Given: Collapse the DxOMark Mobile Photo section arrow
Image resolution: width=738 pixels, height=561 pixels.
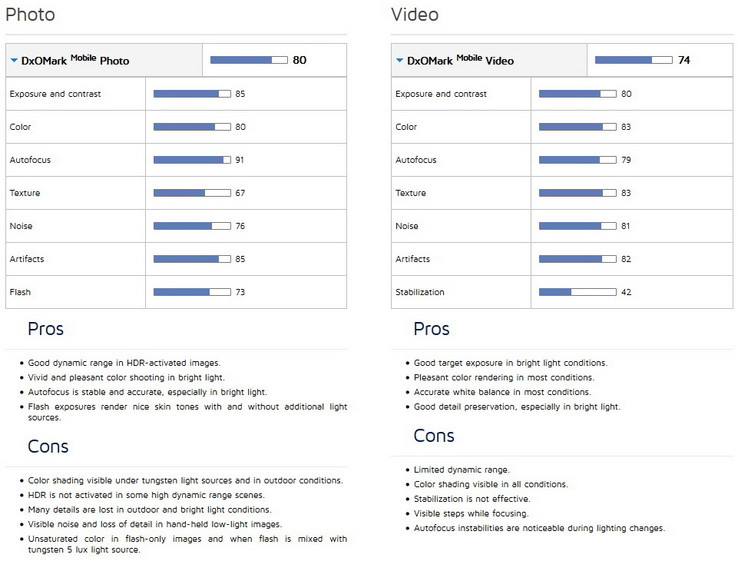Looking at the screenshot, I should [14, 61].
